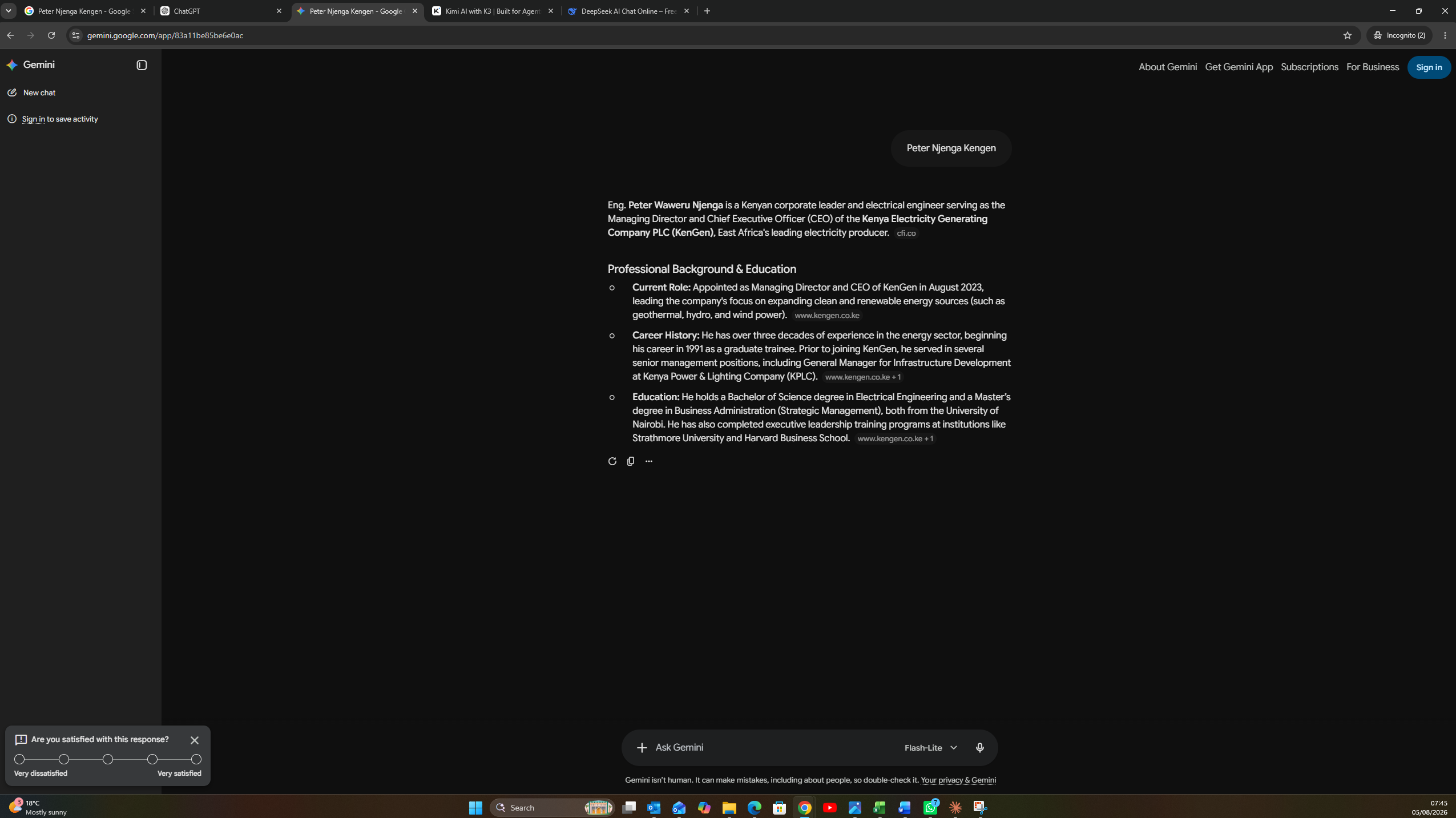Image resolution: width=1456 pixels, height=818 pixels.
Task: Click the blue Sign in button
Action: [x=1429, y=67]
